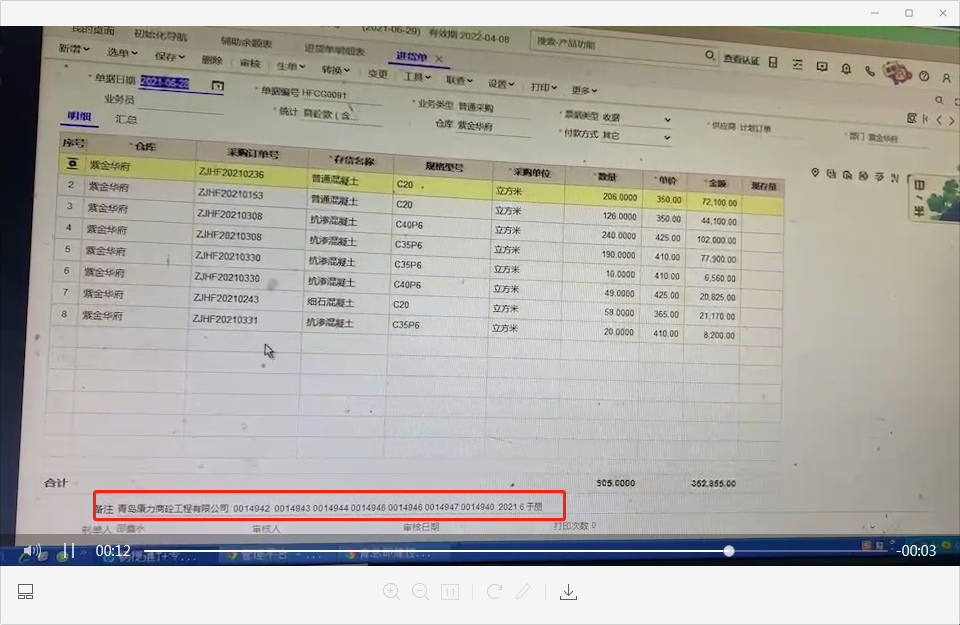The height and width of the screenshot is (625, 960).
Task: Expand the 转换 dropdown
Action: click(336, 70)
